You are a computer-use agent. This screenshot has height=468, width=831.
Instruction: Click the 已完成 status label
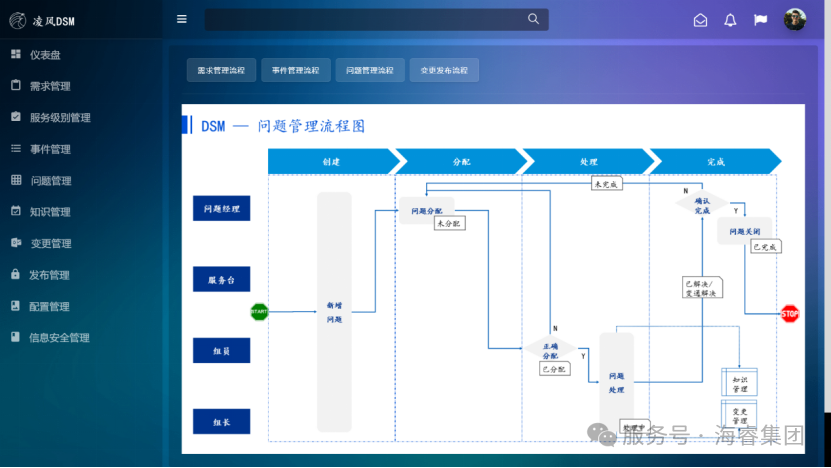pos(765,247)
